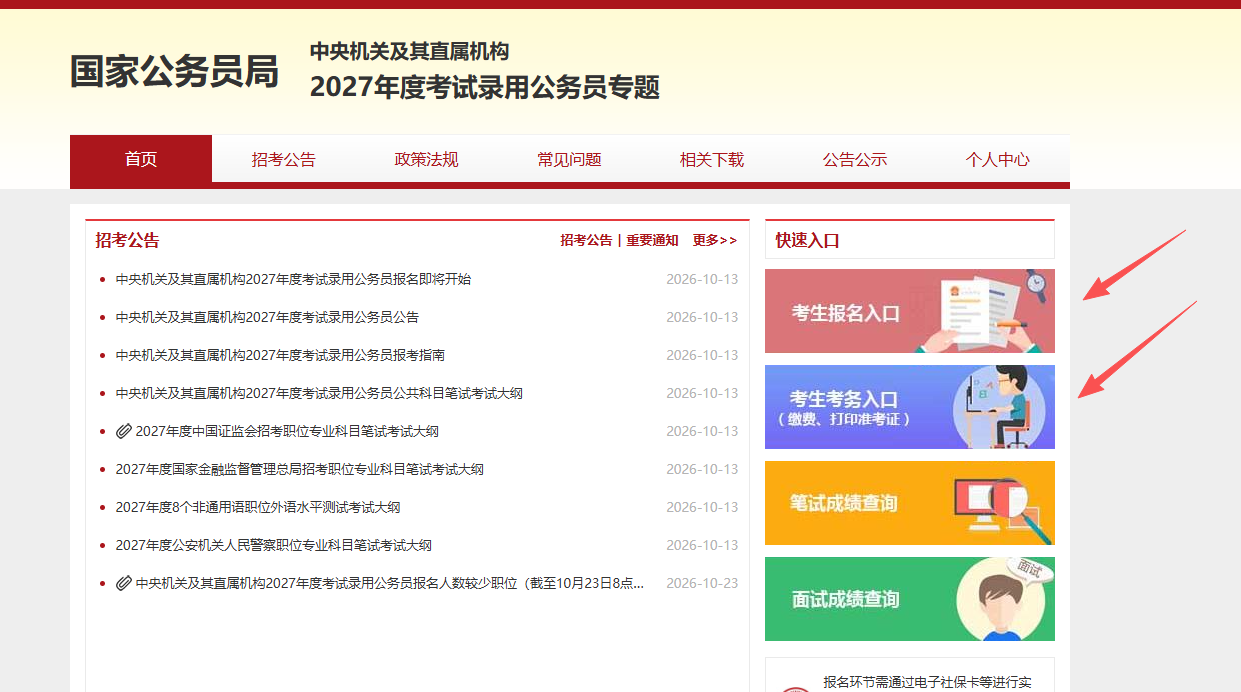This screenshot has width=1241, height=692.
Task: Switch to the 重要通知 list
Action: [x=652, y=240]
